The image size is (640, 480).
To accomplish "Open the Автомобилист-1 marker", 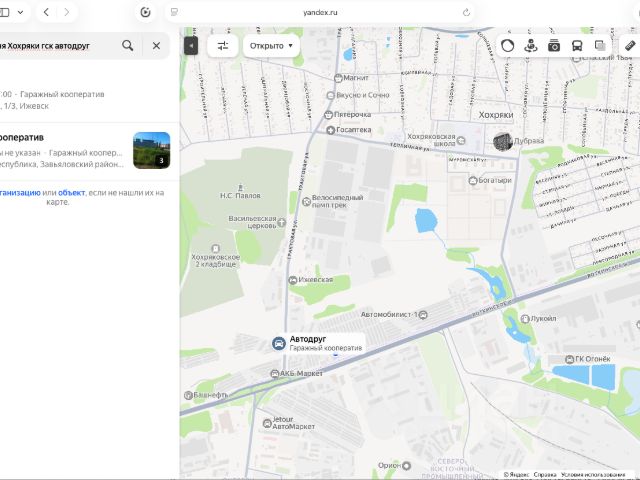I will coord(423,315).
